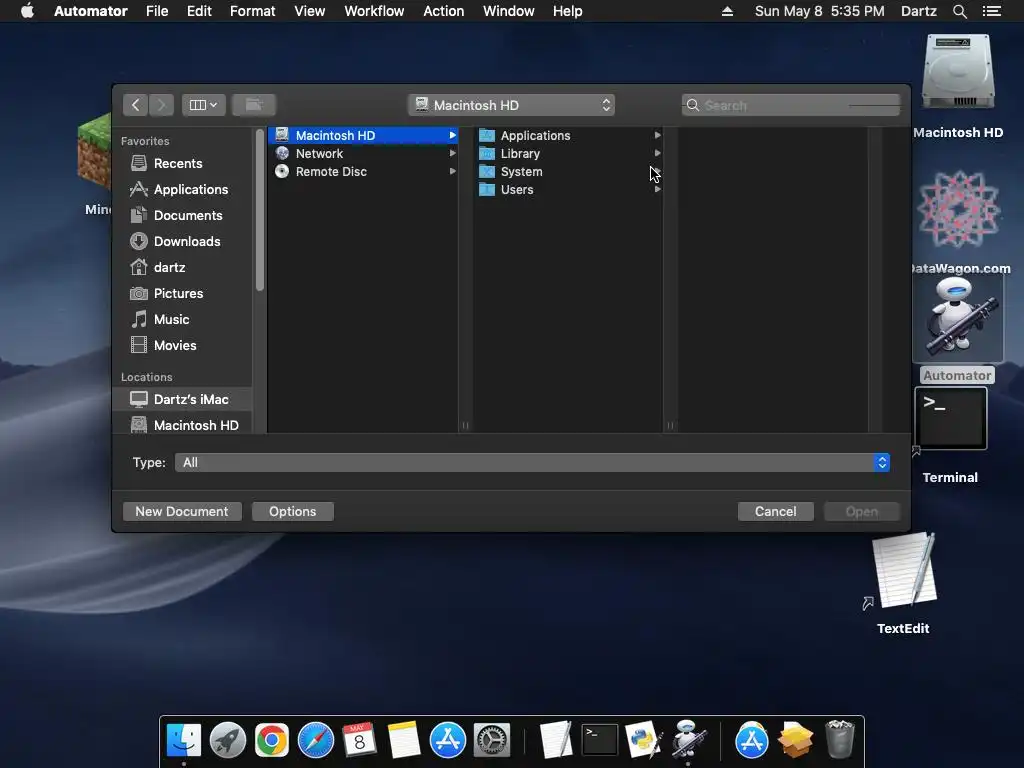Open the Workflow menu
This screenshot has width=1024, height=768.
tap(374, 11)
